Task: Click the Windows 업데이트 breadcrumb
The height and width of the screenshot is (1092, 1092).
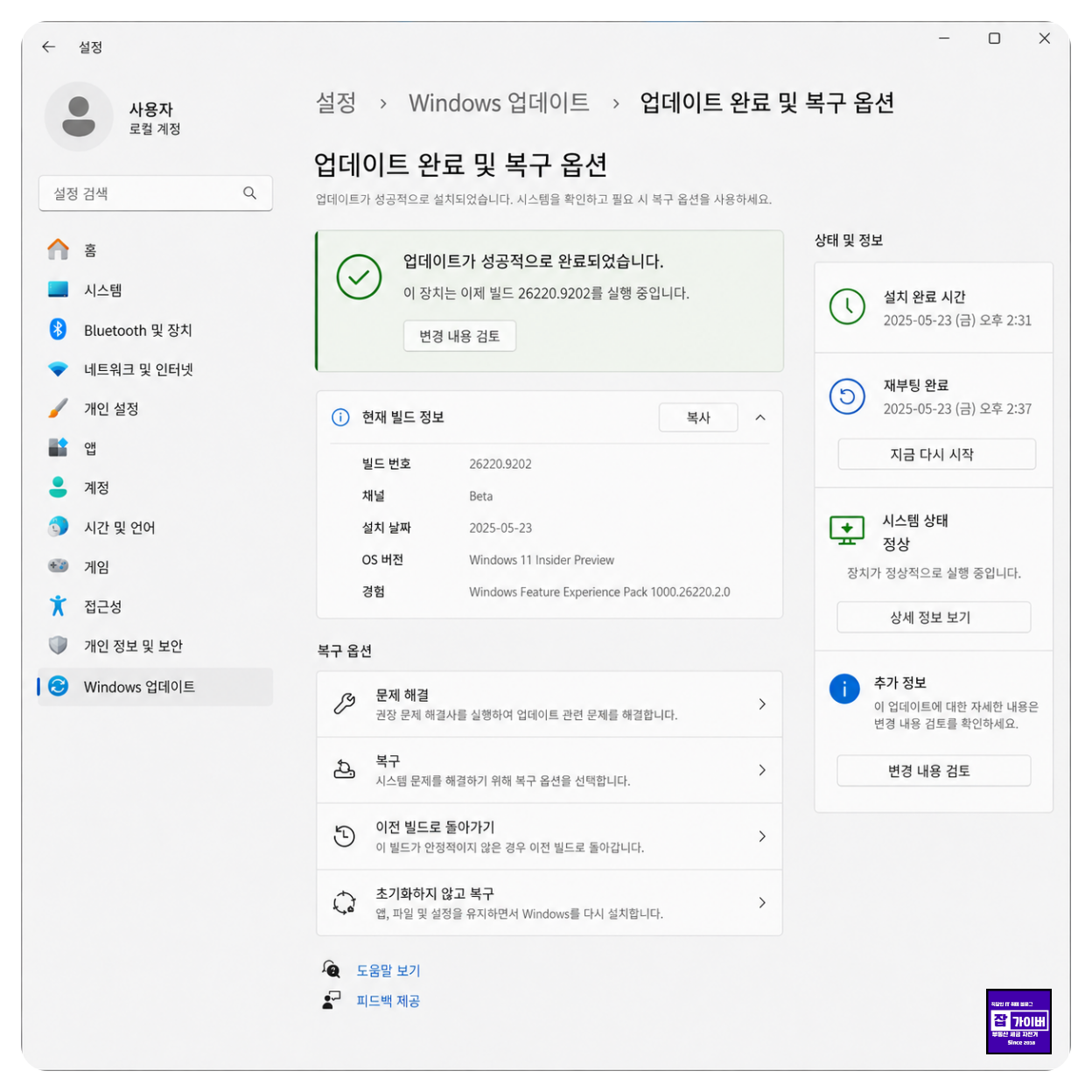Action: (499, 103)
